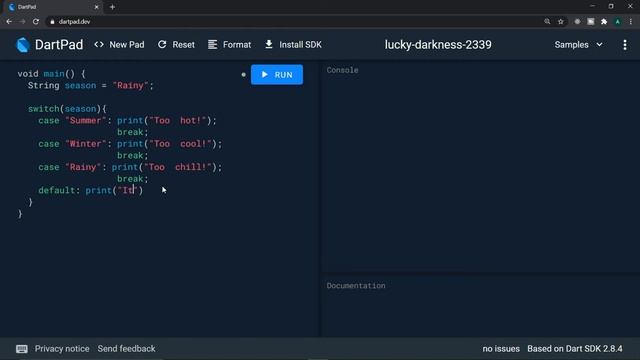Reset the pad code
This screenshot has height=360, width=640.
176,44
